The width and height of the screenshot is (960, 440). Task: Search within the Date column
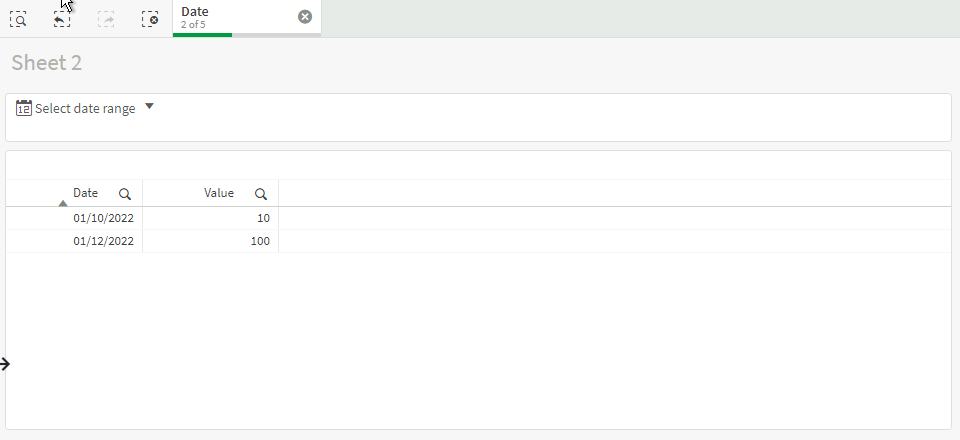point(125,194)
